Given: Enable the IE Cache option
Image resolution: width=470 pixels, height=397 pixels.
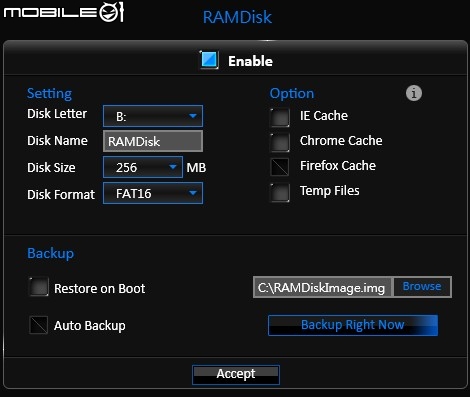Looking at the screenshot, I should click(280, 117).
